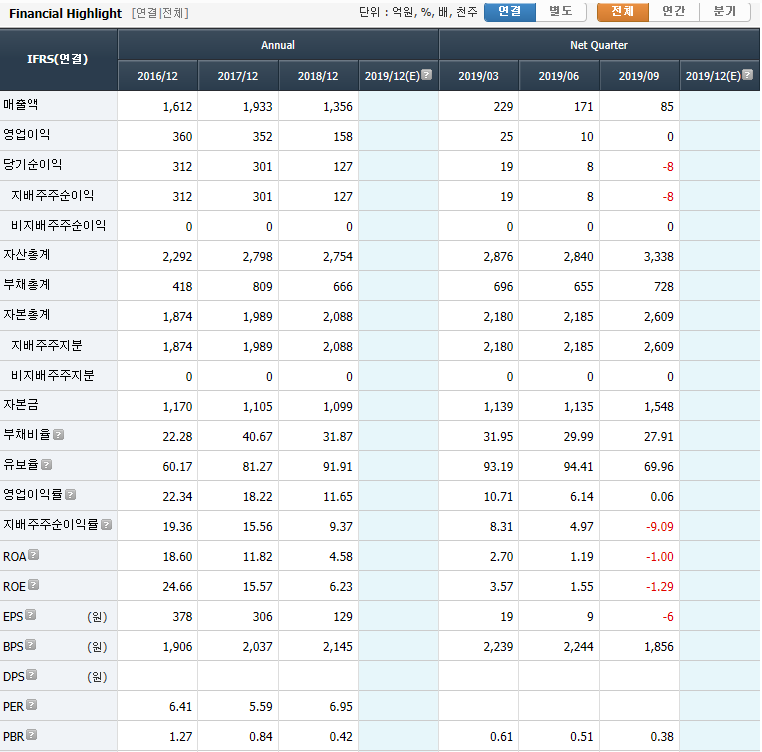Click the 2019/09 quarter column header
The height and width of the screenshot is (752, 762).
(639, 76)
